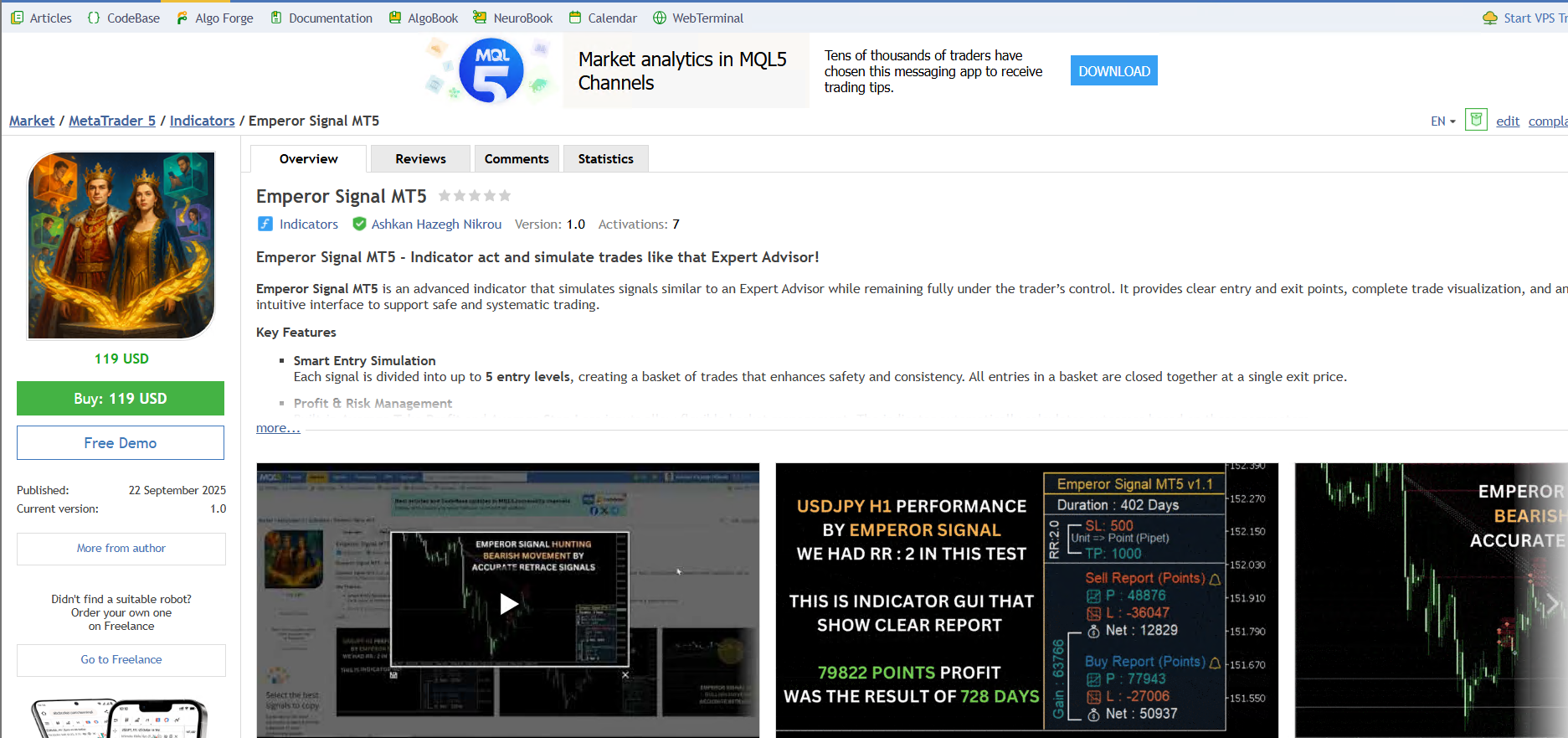Image resolution: width=1568 pixels, height=738 pixels.
Task: Click 'Version: 1.0' next to the author name
Action: pyautogui.click(x=550, y=224)
